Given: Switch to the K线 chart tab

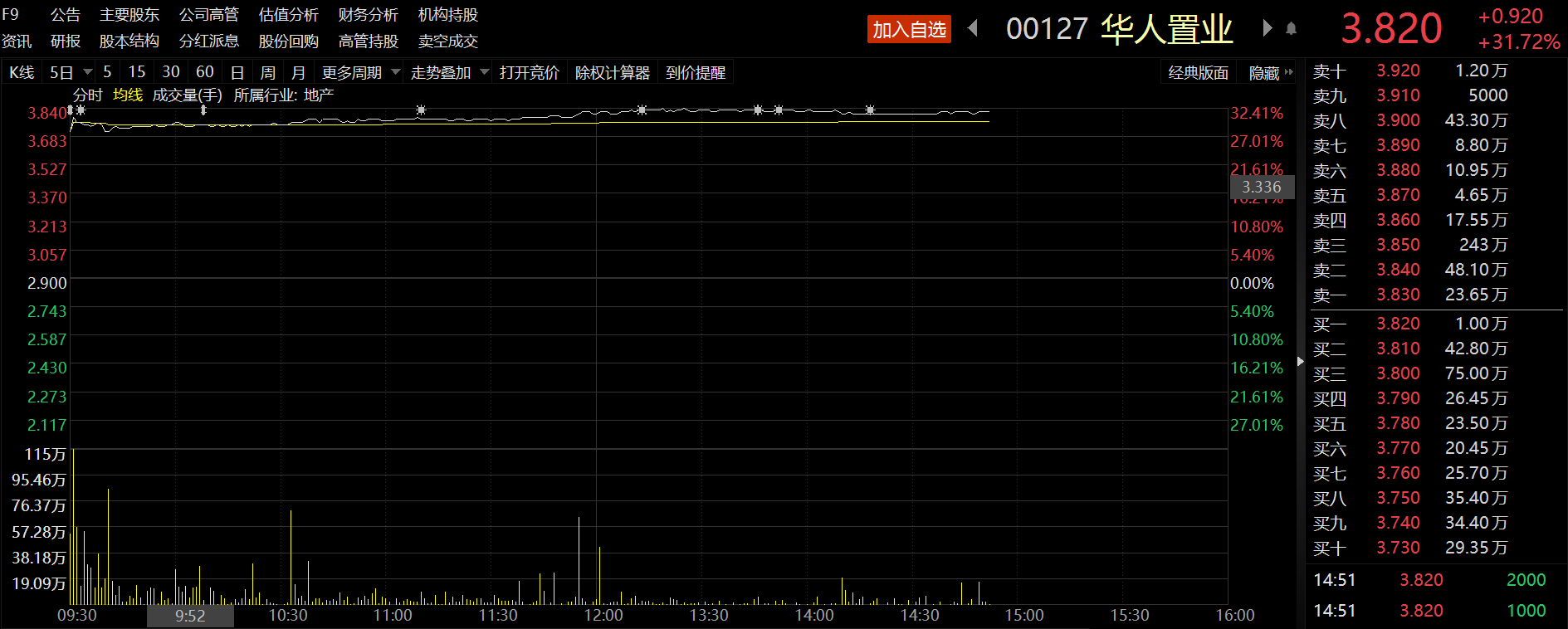Looking at the screenshot, I should point(22,72).
